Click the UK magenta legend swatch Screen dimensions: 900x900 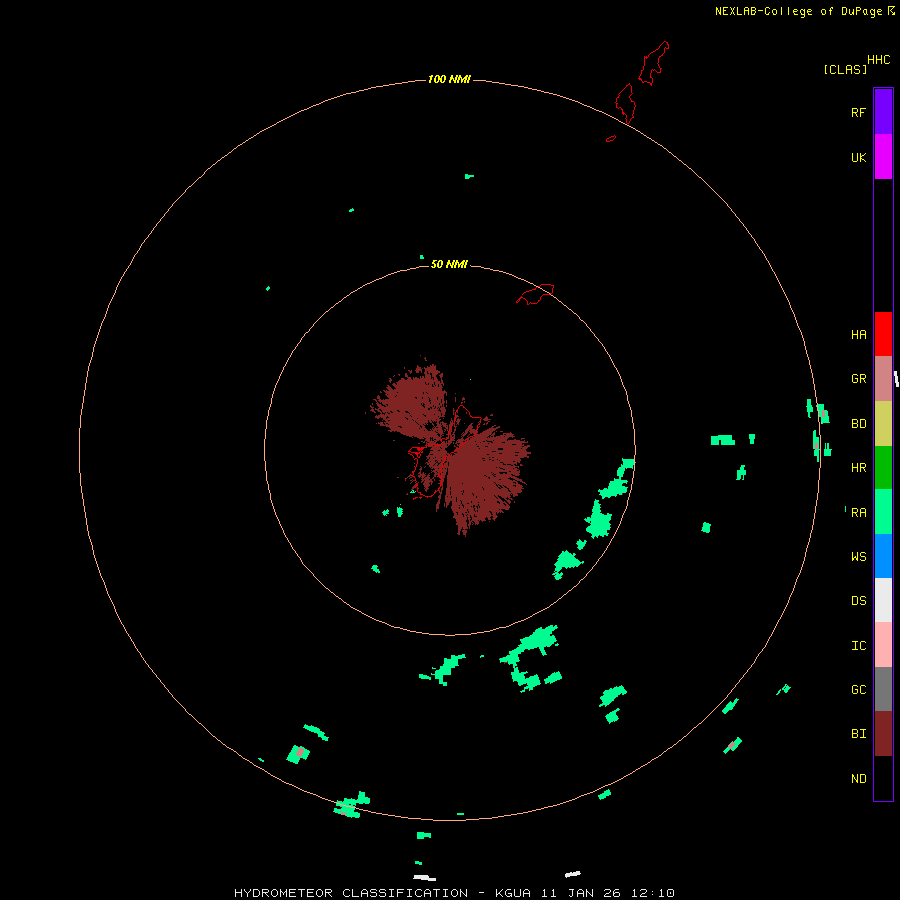click(x=883, y=157)
